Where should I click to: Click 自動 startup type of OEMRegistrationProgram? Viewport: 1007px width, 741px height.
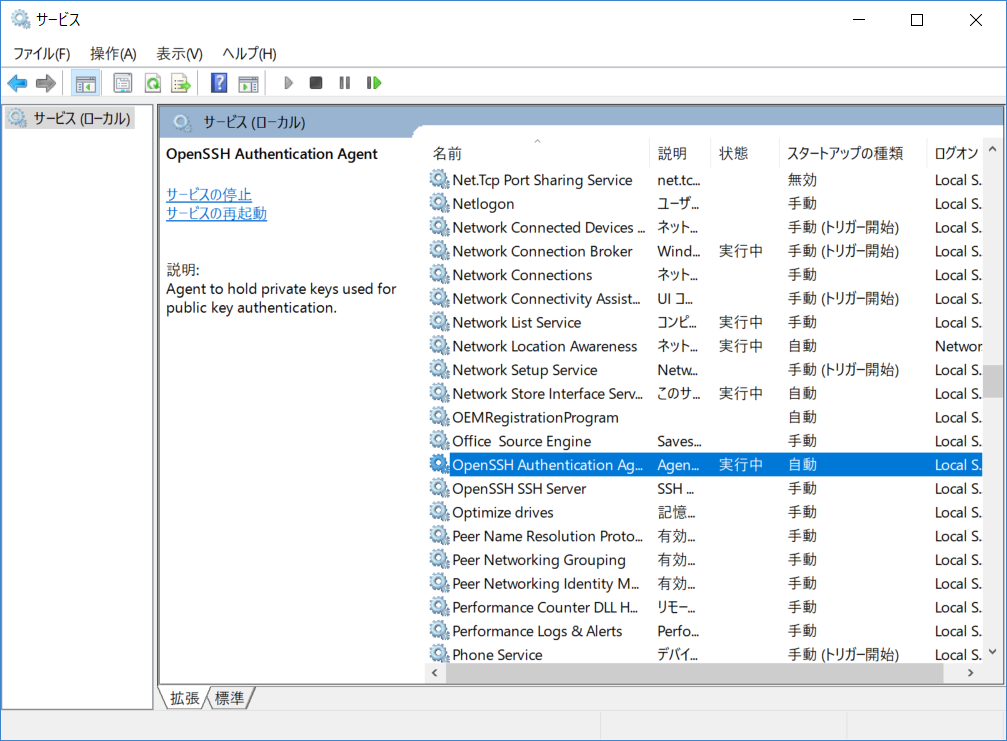tap(802, 417)
